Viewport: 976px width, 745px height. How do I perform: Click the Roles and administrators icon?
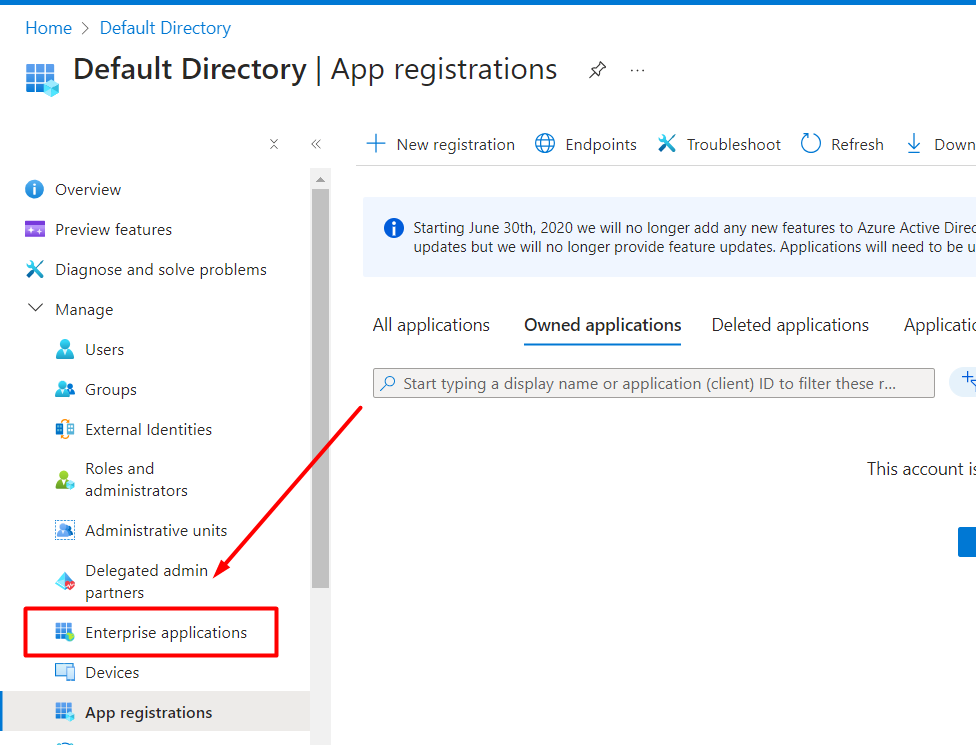pos(65,480)
